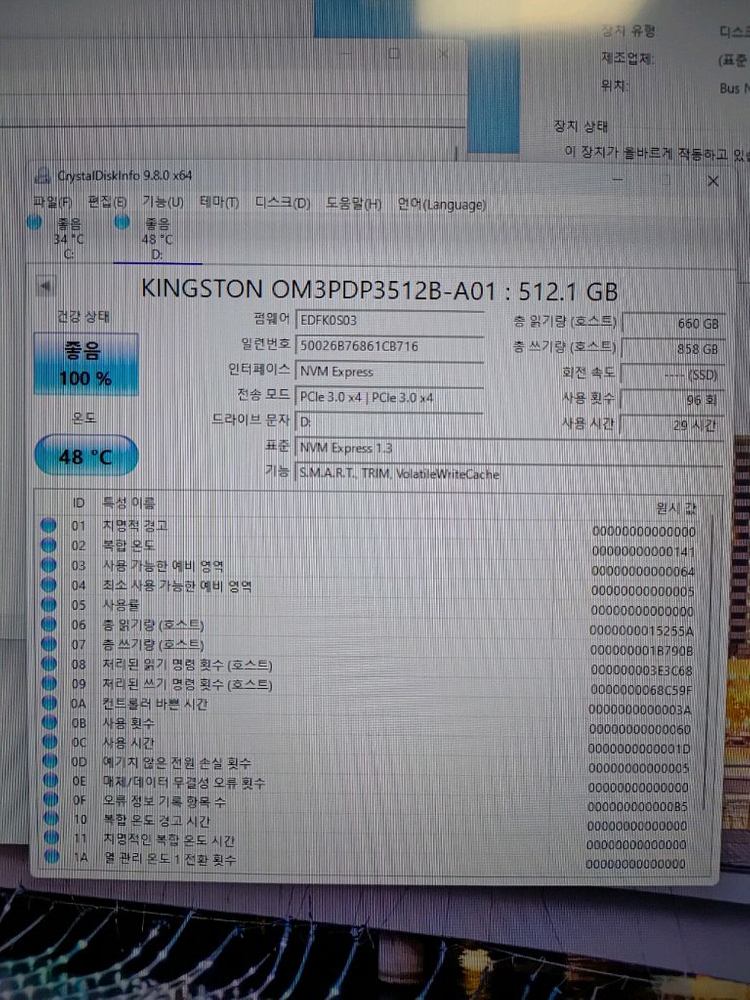
Task: Click raw value 00000000000141
Action: point(643,552)
